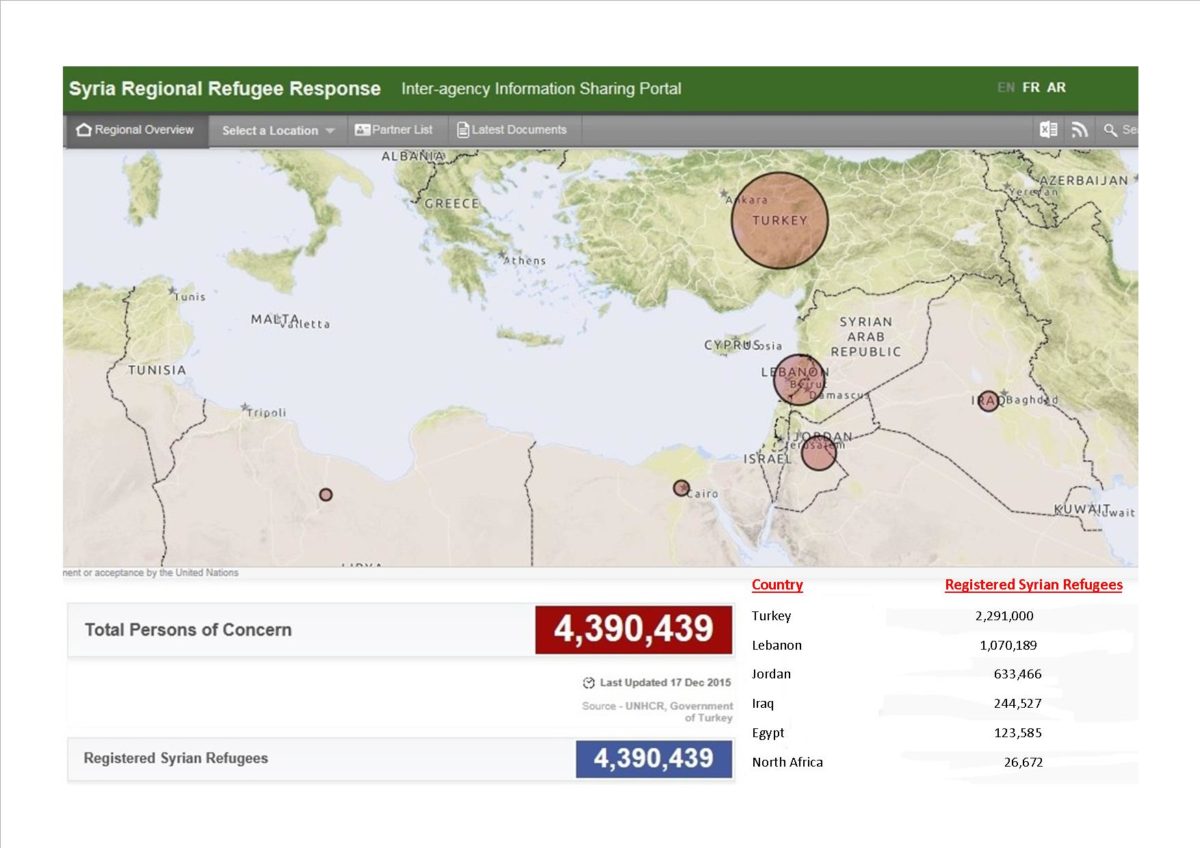Click the blue Registered Syrian Refugees figure
1200x848 pixels.
point(653,759)
